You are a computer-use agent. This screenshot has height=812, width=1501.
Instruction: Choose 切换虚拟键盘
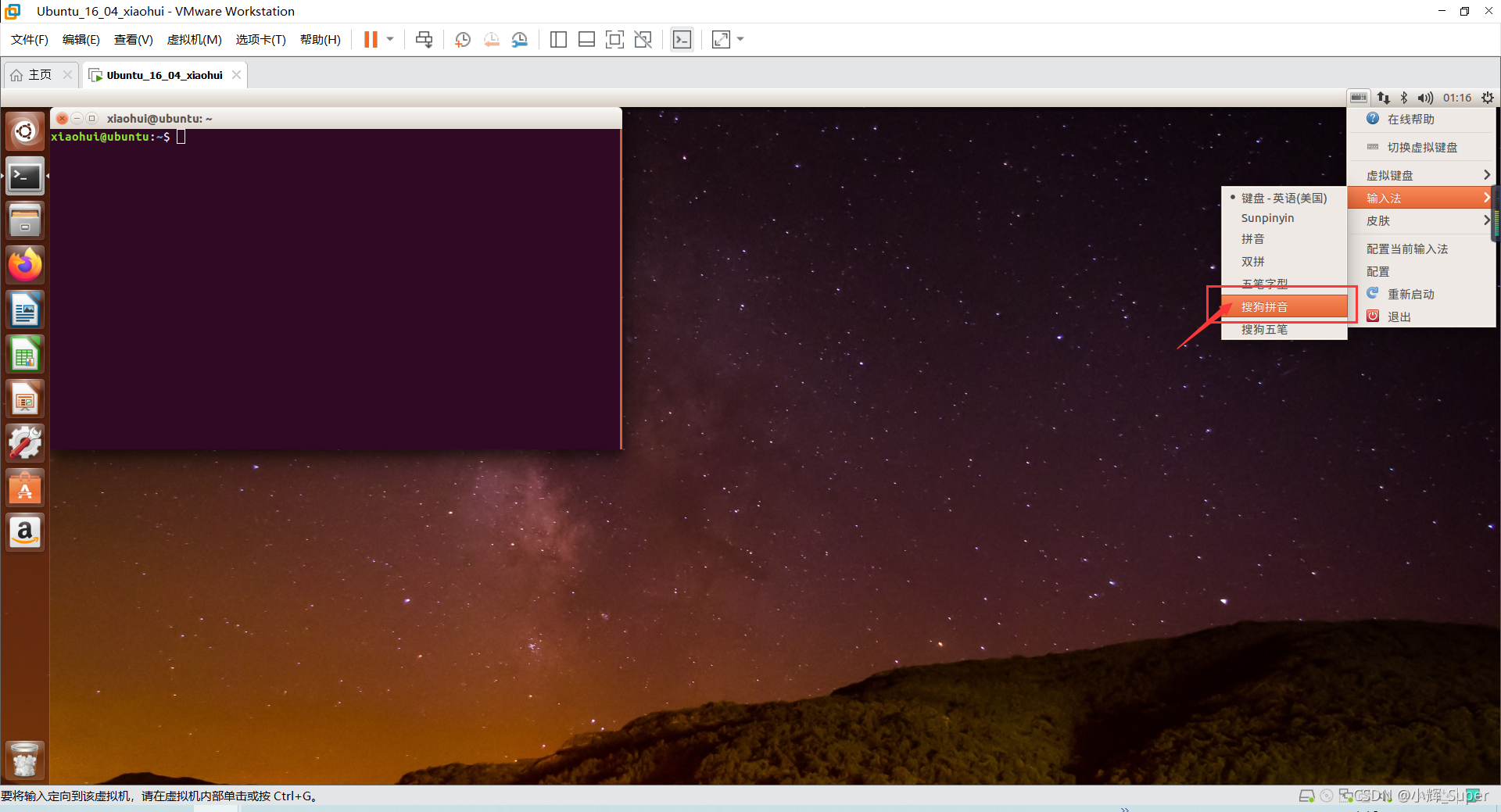pos(1421,148)
